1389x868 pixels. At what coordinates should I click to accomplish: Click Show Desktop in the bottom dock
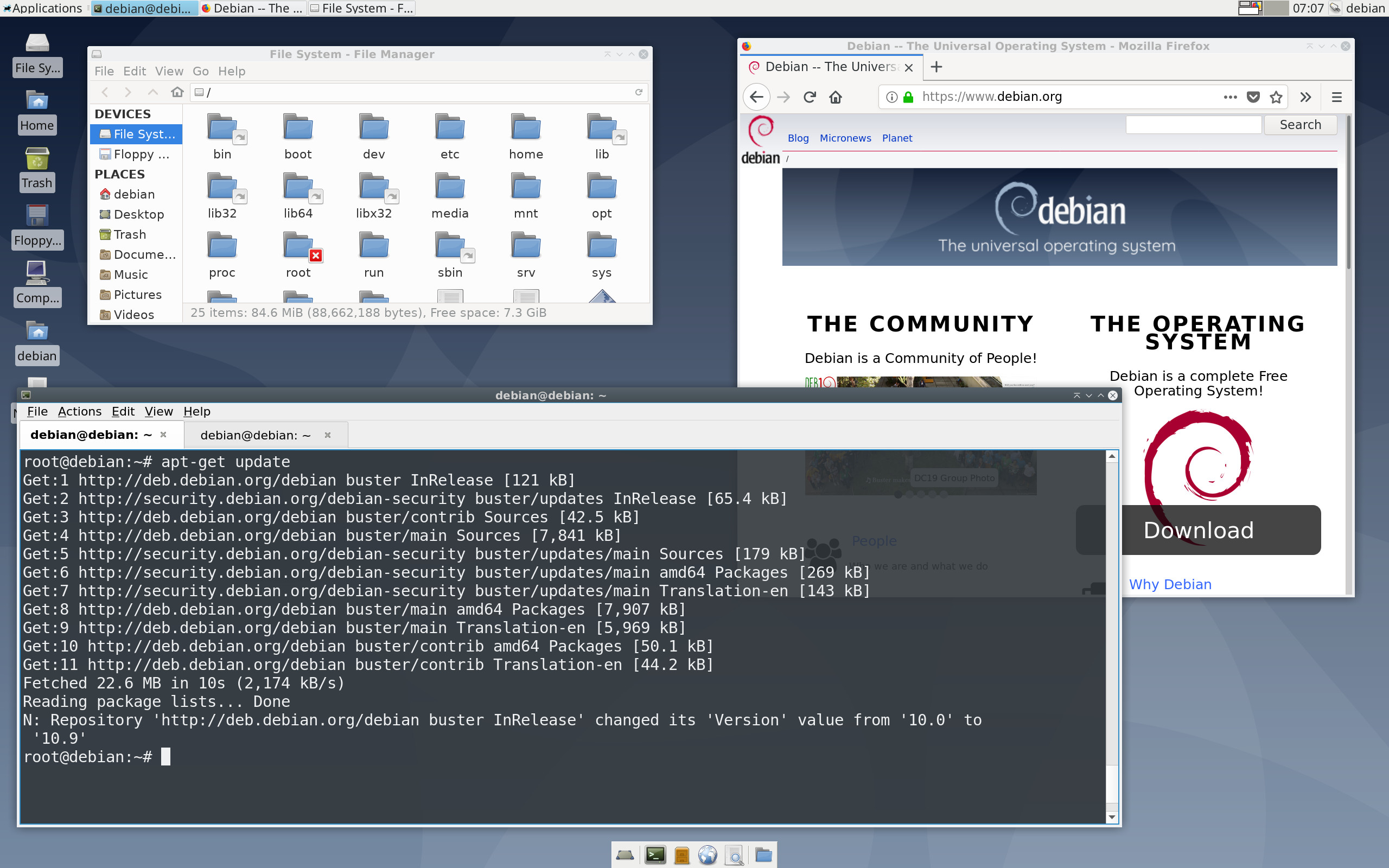click(625, 855)
